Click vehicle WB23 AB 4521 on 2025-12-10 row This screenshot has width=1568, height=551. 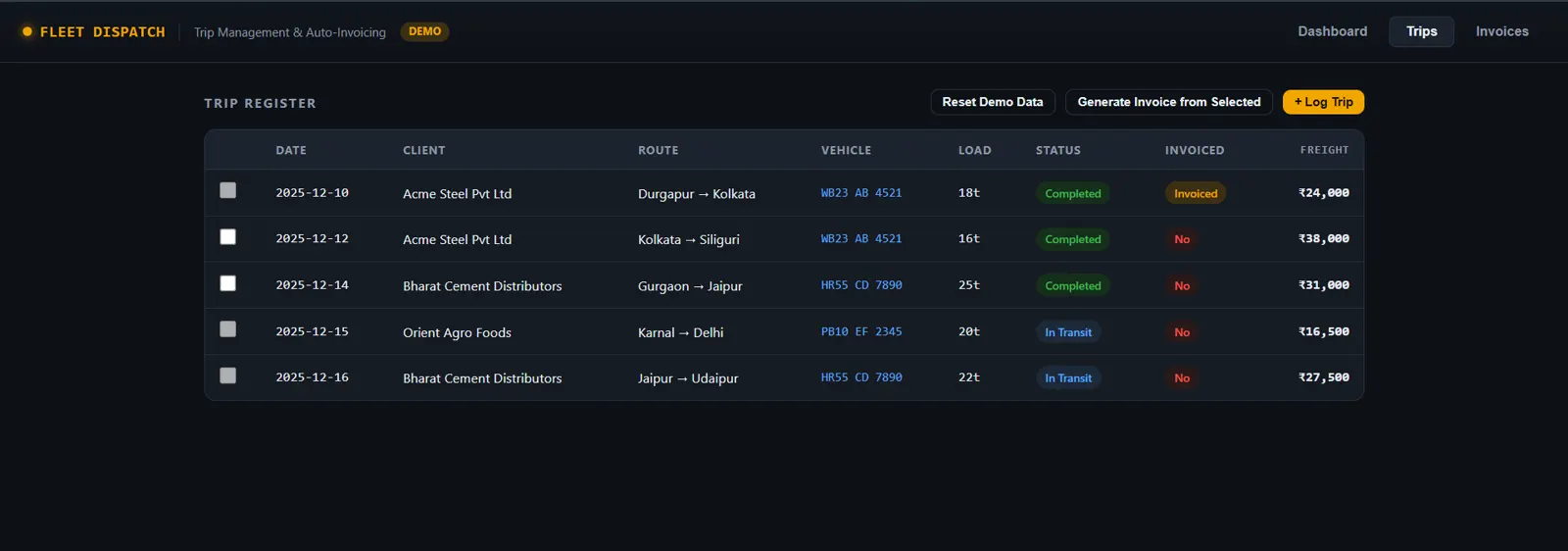point(861,193)
